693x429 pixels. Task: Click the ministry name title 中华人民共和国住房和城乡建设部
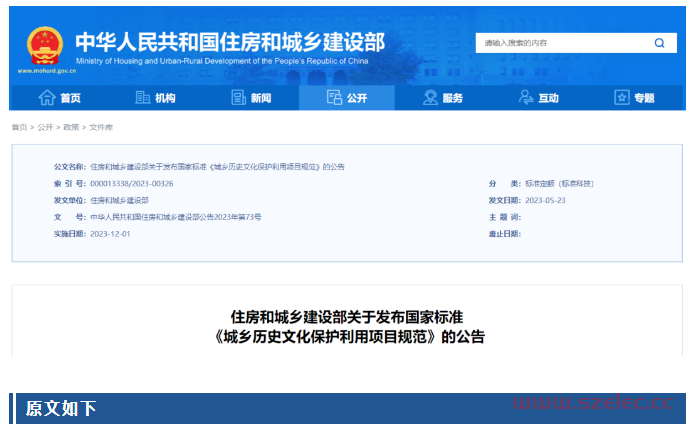(x=230, y=42)
